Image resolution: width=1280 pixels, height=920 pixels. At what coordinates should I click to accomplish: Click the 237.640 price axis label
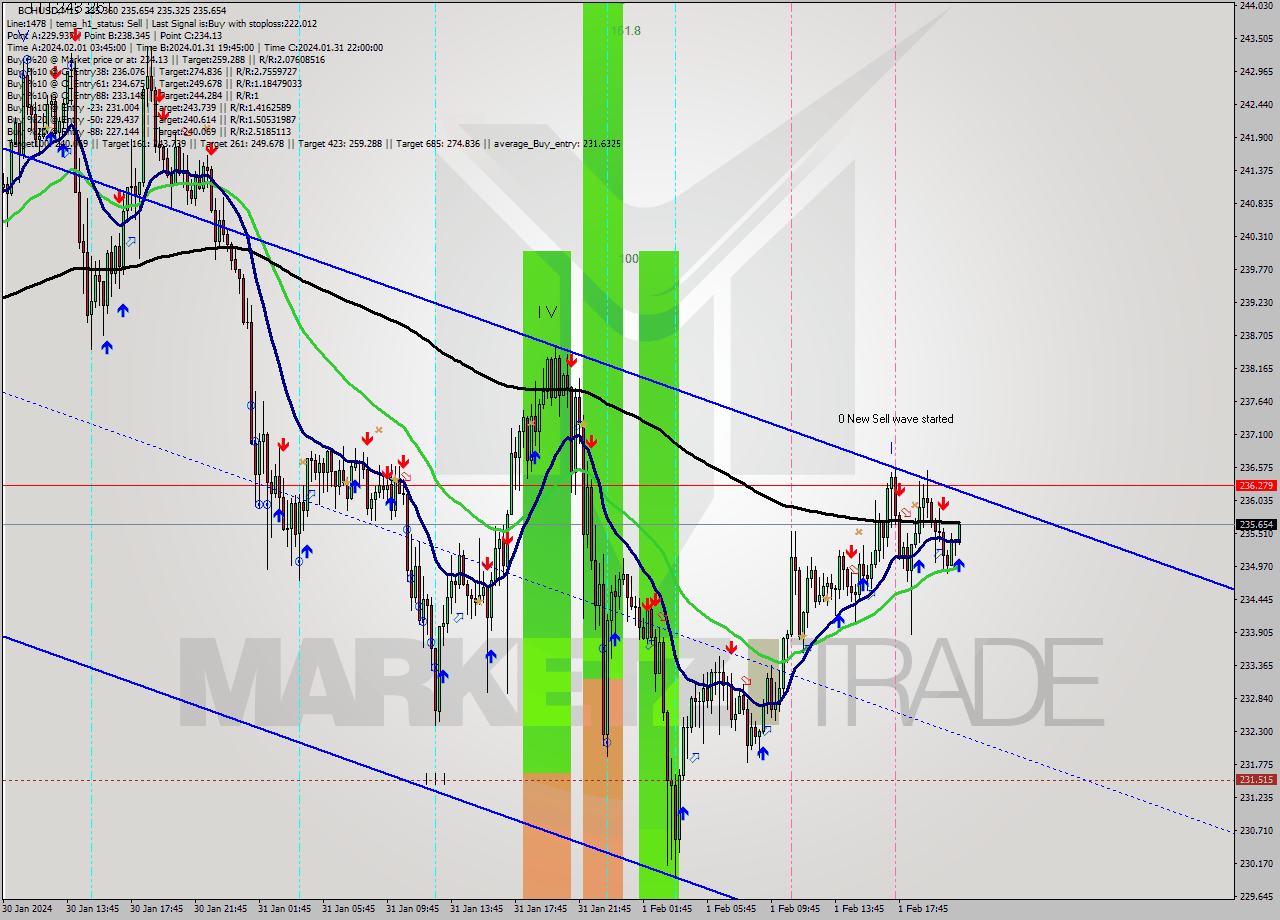(1255, 402)
